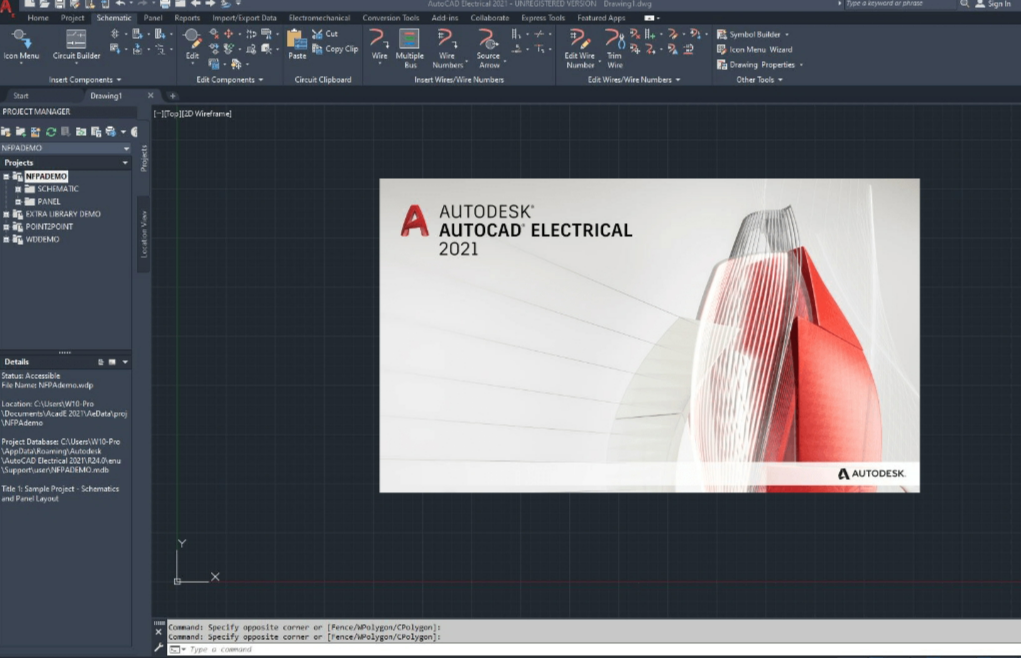1021x658 pixels.
Task: Select the Location View side tab
Action: (x=144, y=234)
